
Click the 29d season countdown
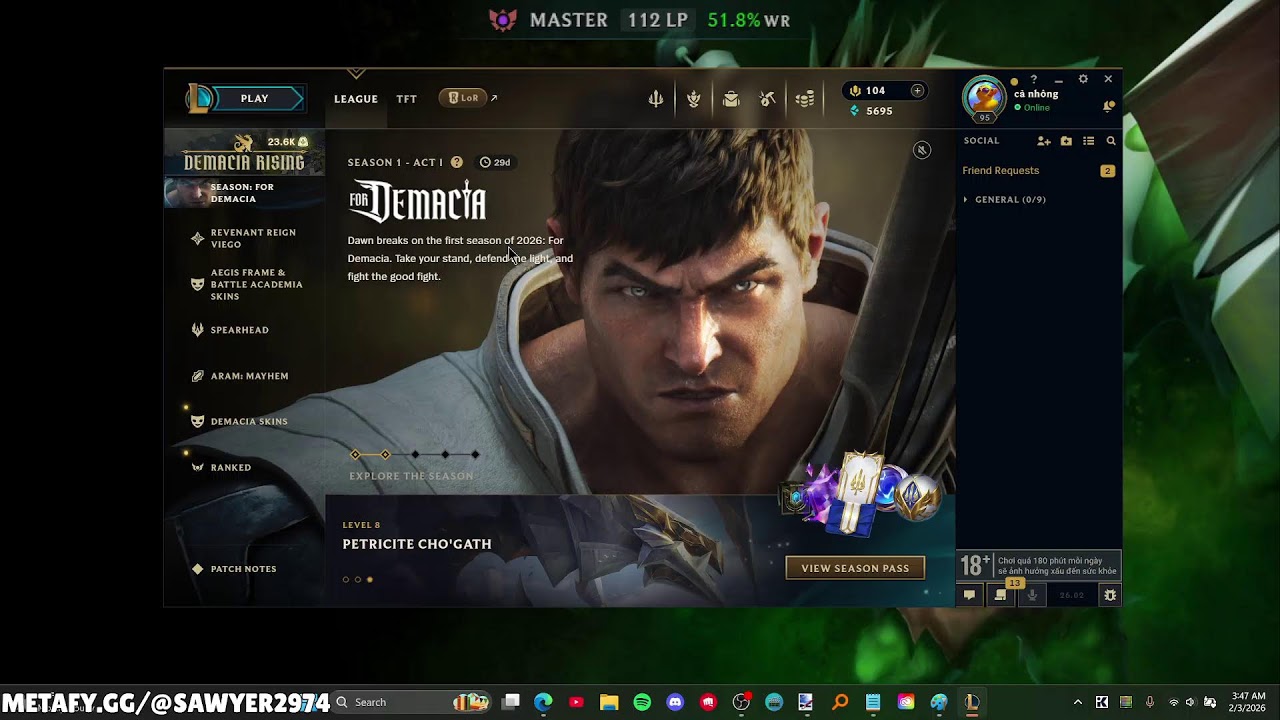[x=495, y=162]
